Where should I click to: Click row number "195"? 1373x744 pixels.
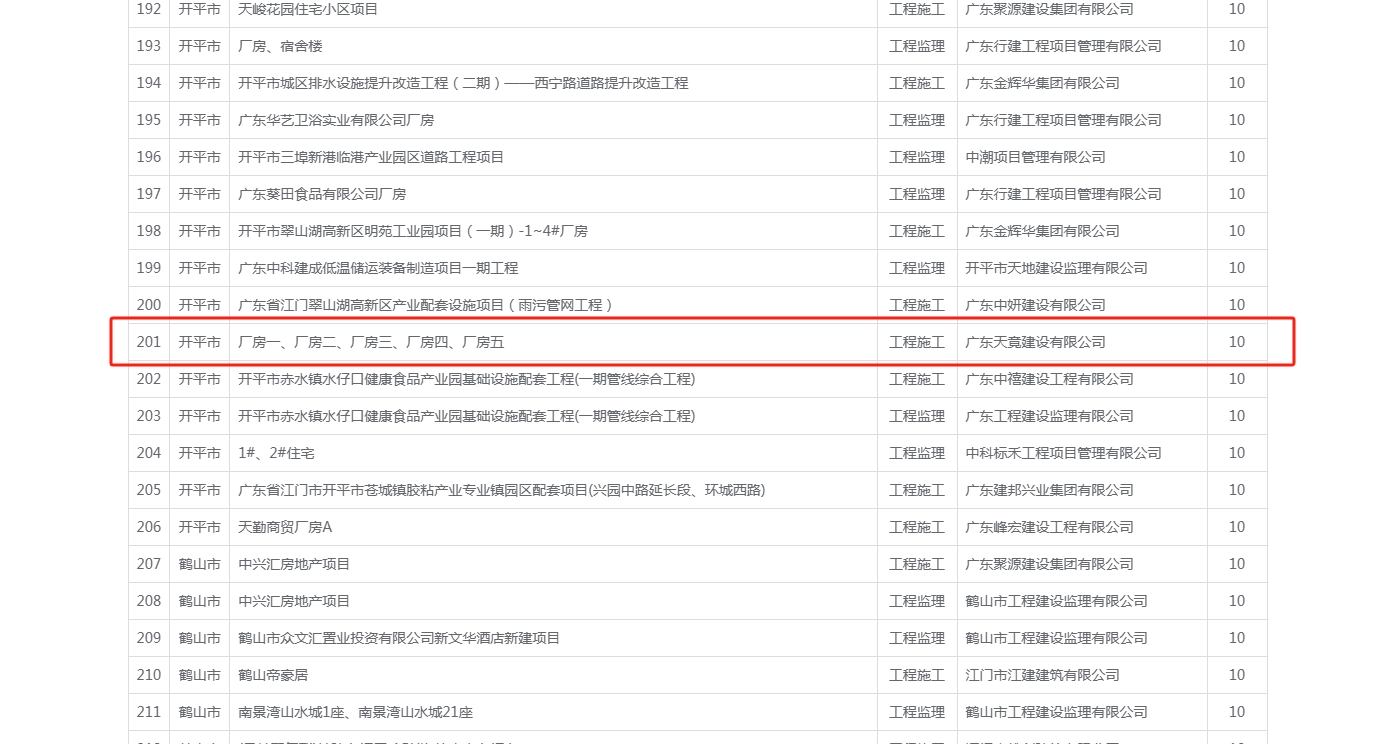149,120
